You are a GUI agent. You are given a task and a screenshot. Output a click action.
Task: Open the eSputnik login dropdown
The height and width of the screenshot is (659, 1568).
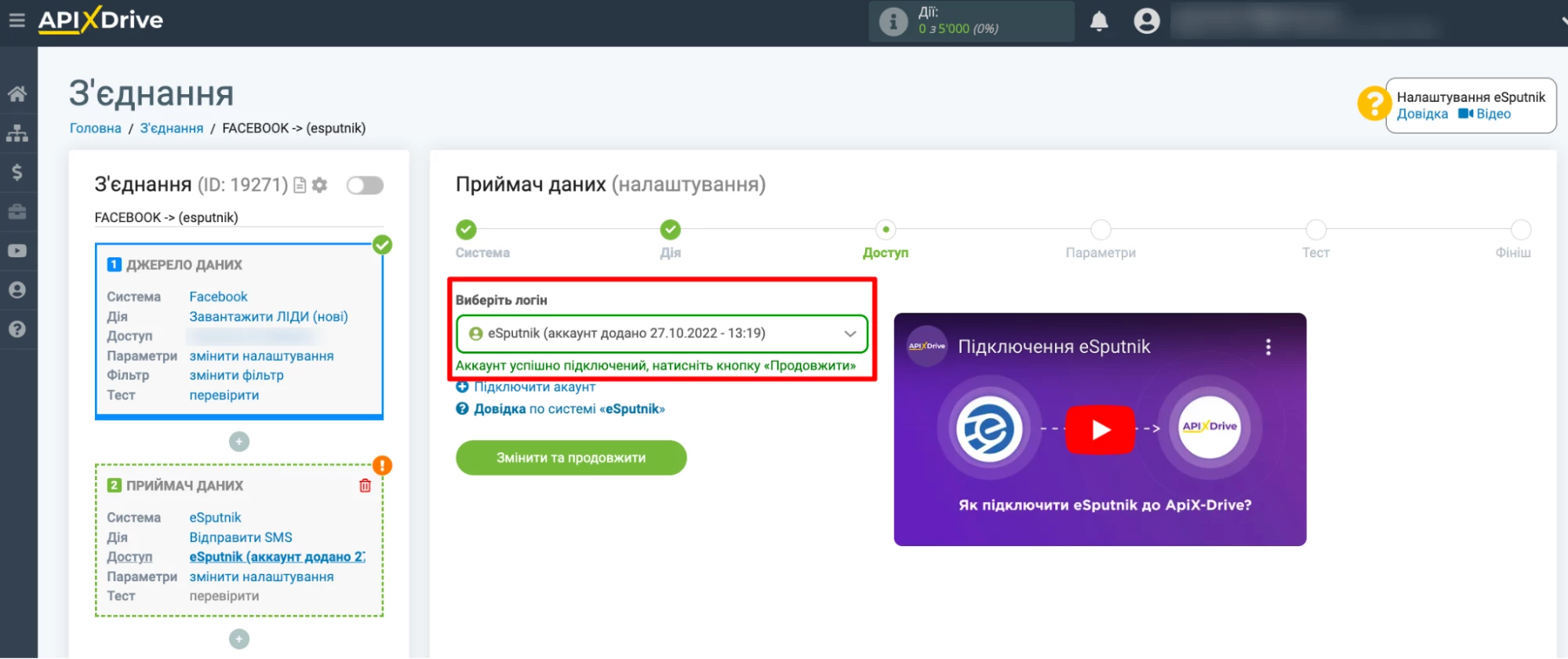pyautogui.click(x=661, y=333)
